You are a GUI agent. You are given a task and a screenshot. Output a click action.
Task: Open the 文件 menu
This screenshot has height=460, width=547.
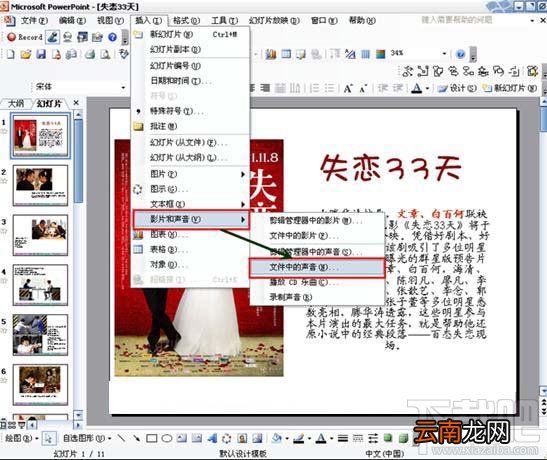click(34, 21)
